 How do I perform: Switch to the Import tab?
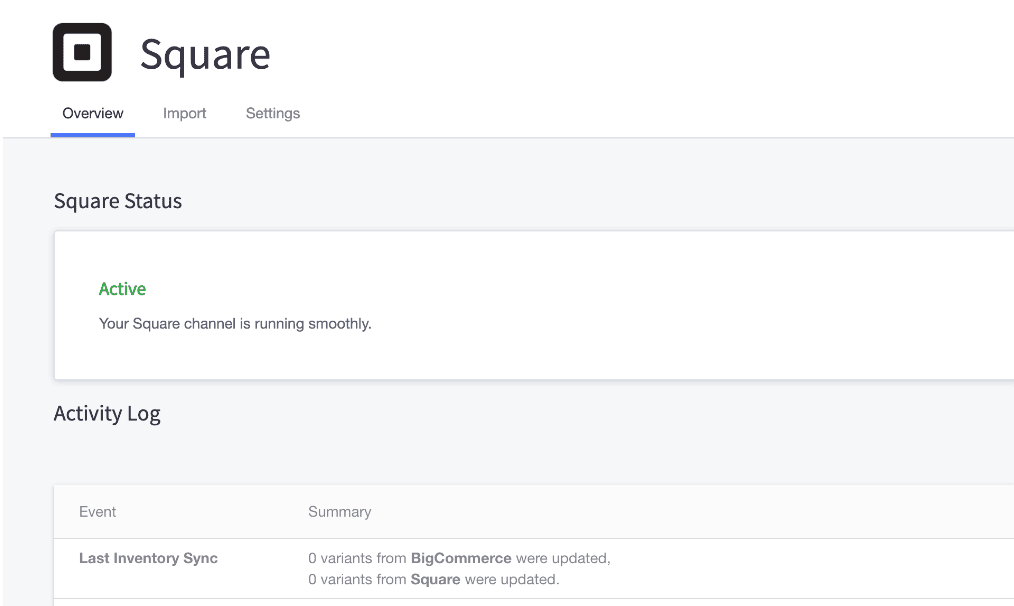coord(184,113)
